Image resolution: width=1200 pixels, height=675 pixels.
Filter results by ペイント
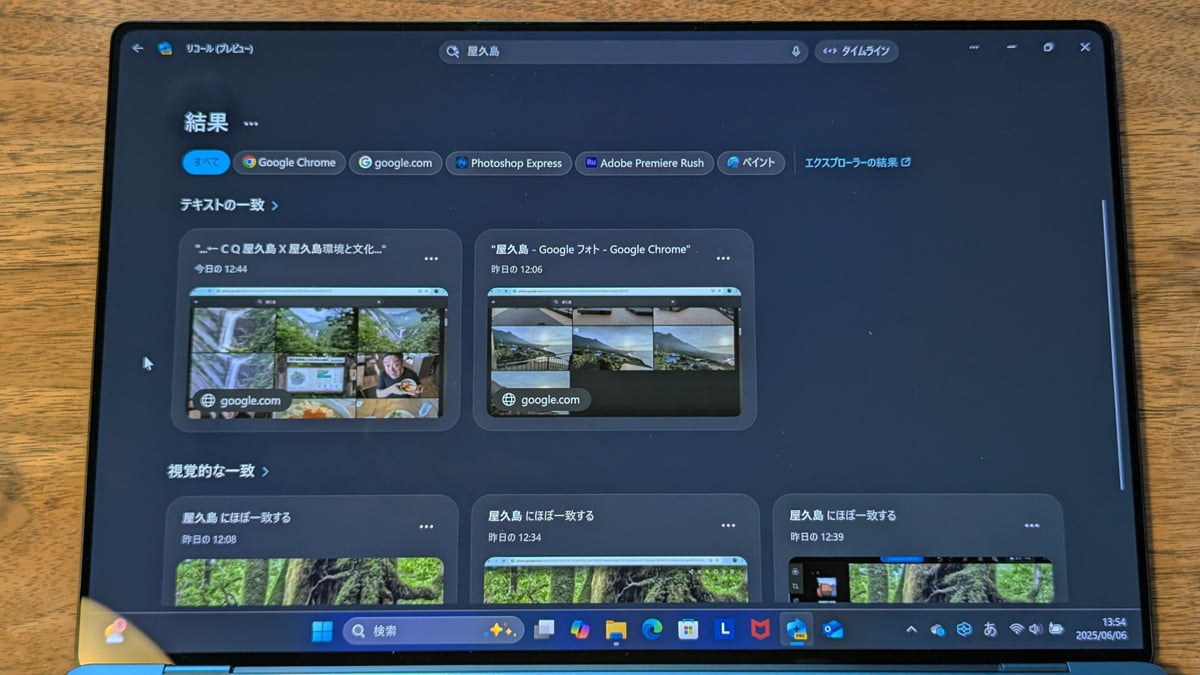(751, 162)
